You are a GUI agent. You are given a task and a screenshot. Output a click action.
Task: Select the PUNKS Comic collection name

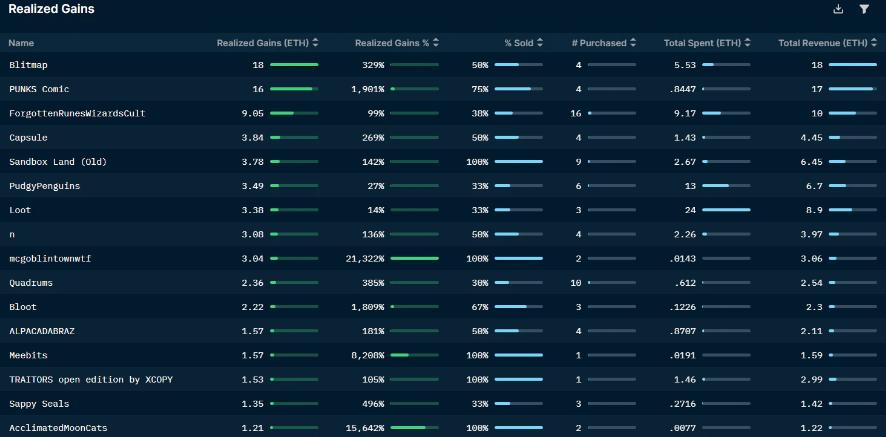pyautogui.click(x=39, y=89)
